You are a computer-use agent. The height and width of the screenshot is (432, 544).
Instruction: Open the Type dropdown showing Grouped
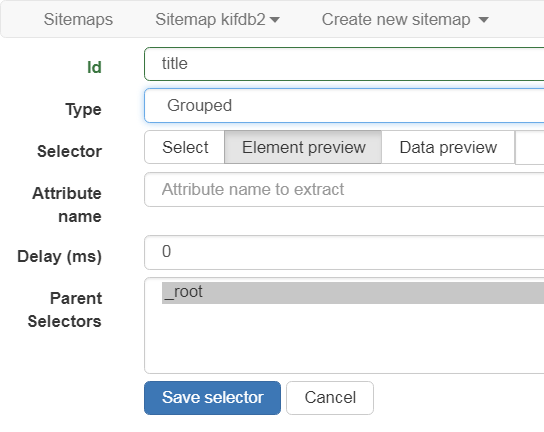[x=344, y=105]
